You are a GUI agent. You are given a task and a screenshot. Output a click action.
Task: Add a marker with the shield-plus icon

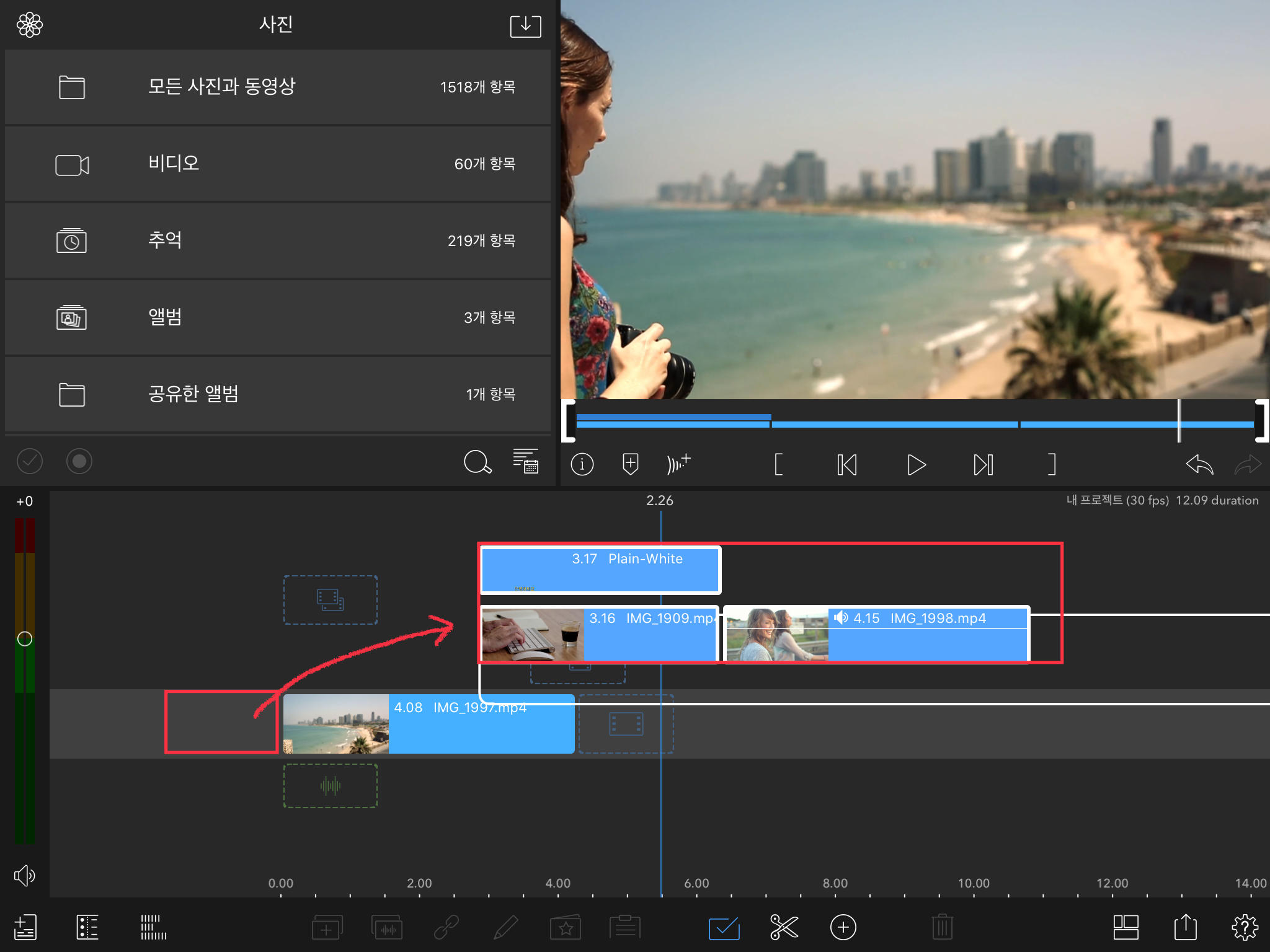630,464
